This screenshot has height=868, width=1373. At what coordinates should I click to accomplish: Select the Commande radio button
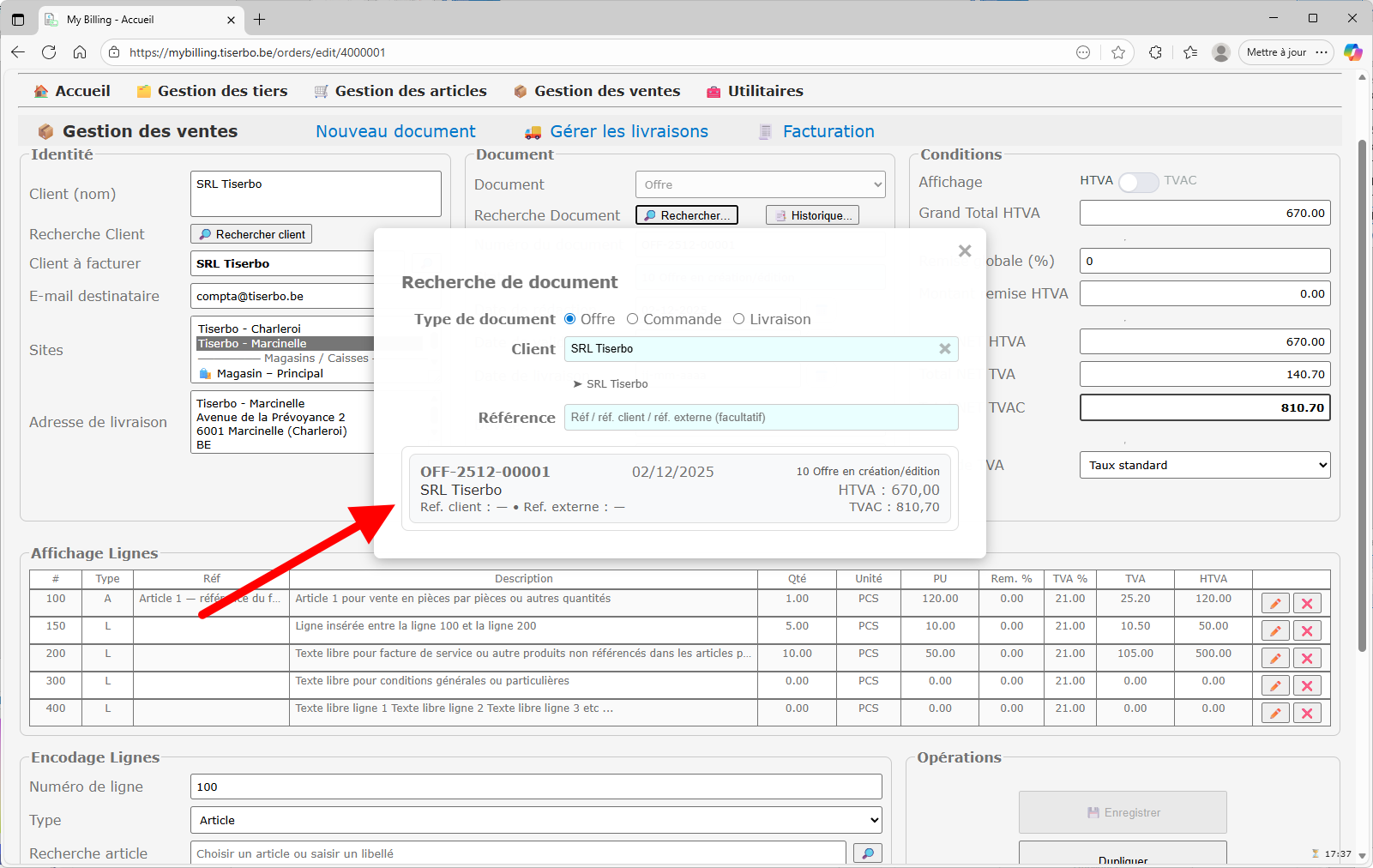(x=633, y=319)
